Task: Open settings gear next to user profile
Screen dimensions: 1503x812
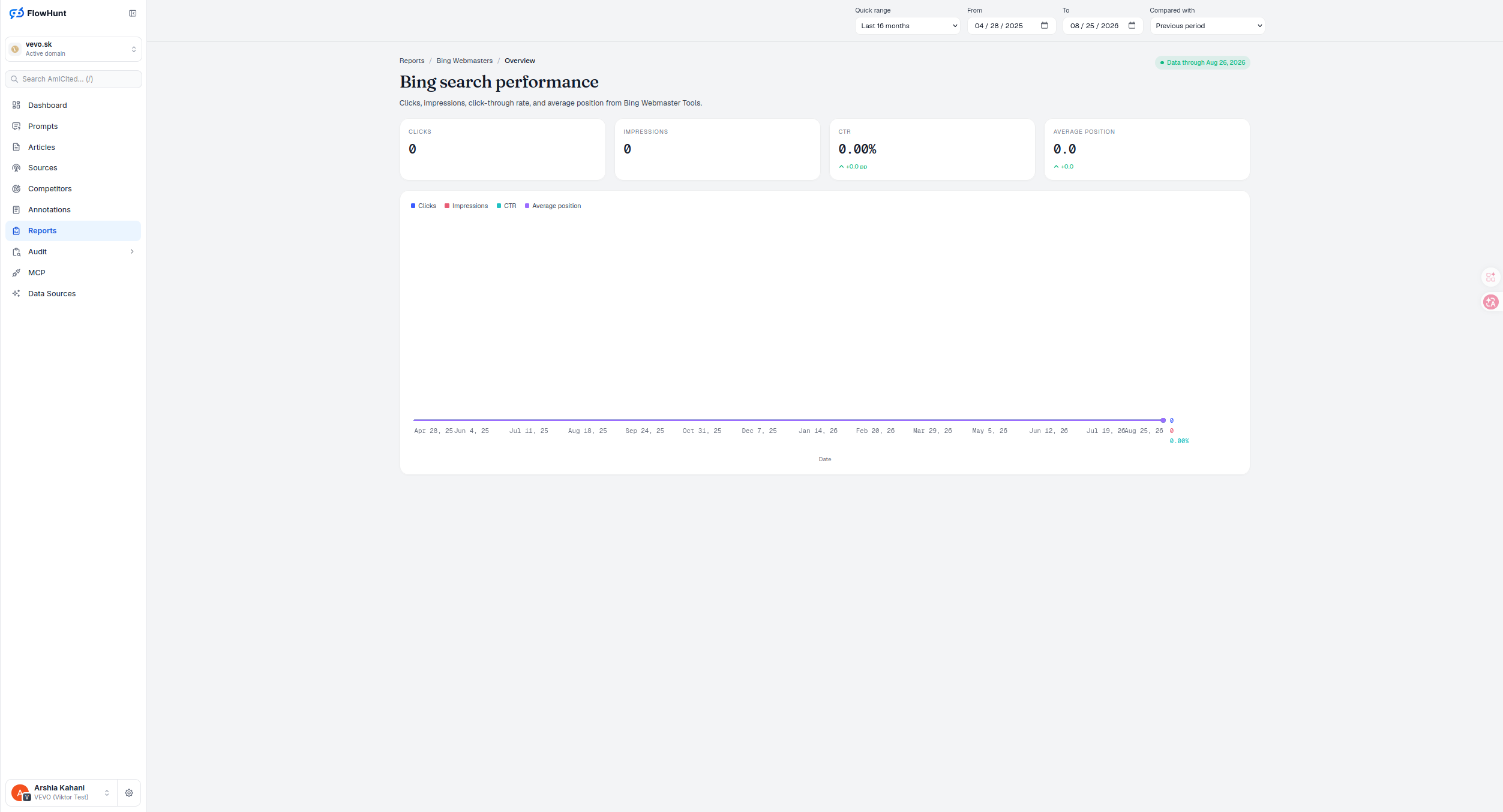Action: pyautogui.click(x=129, y=793)
